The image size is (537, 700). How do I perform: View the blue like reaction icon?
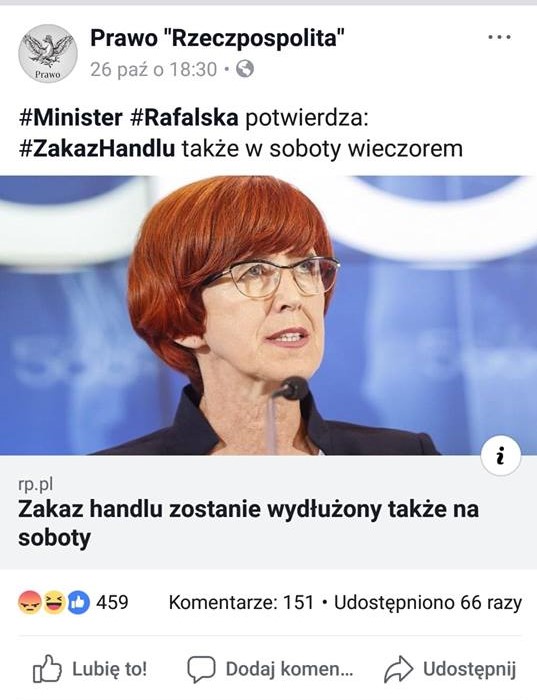pos(79,602)
